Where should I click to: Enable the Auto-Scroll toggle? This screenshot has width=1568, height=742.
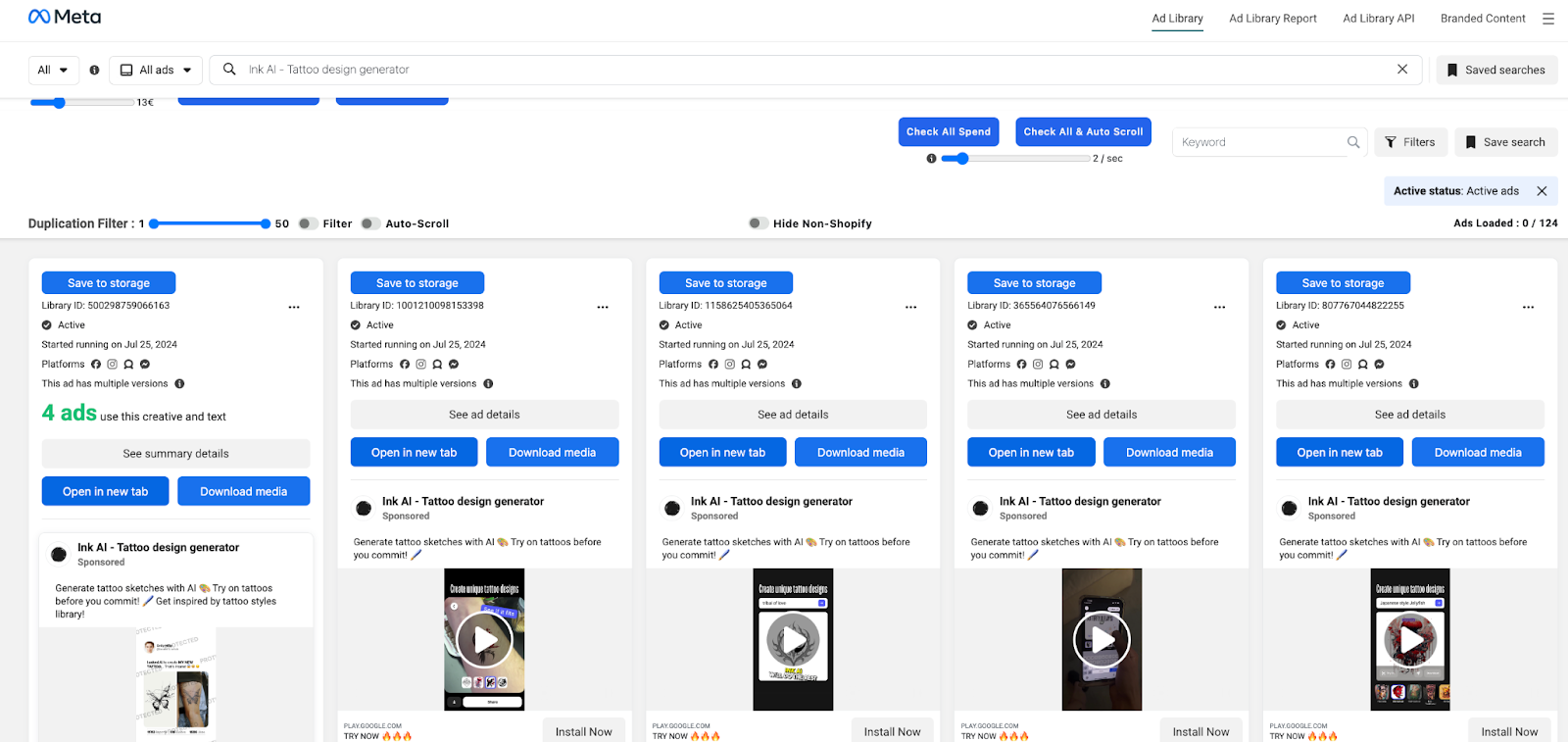tap(370, 223)
